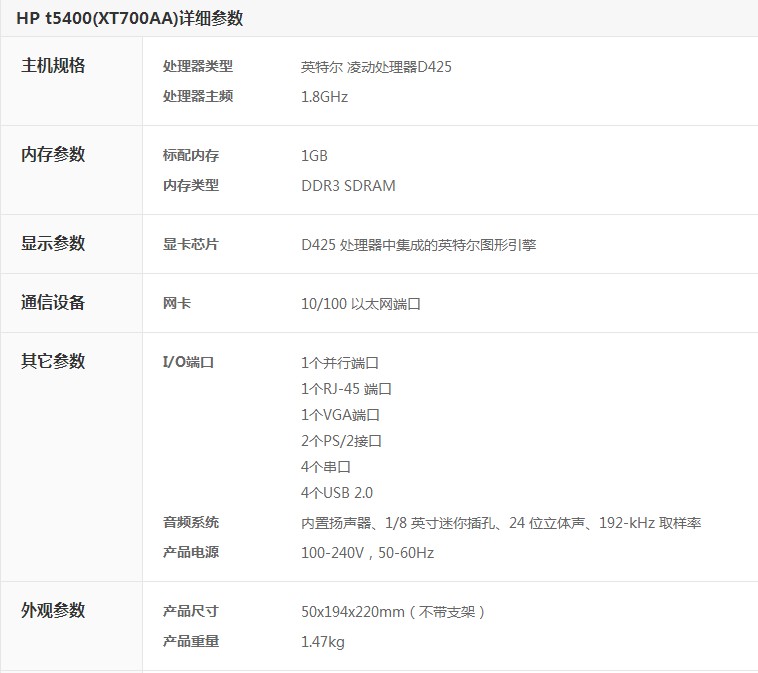This screenshot has width=758, height=673.
Task: Click the '网卡' label
Action: 177,303
